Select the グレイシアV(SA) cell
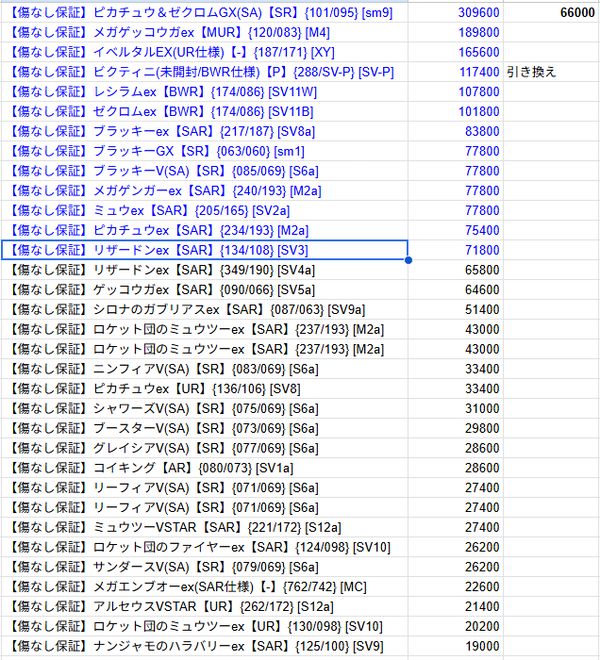The image size is (600, 660). pos(204,448)
